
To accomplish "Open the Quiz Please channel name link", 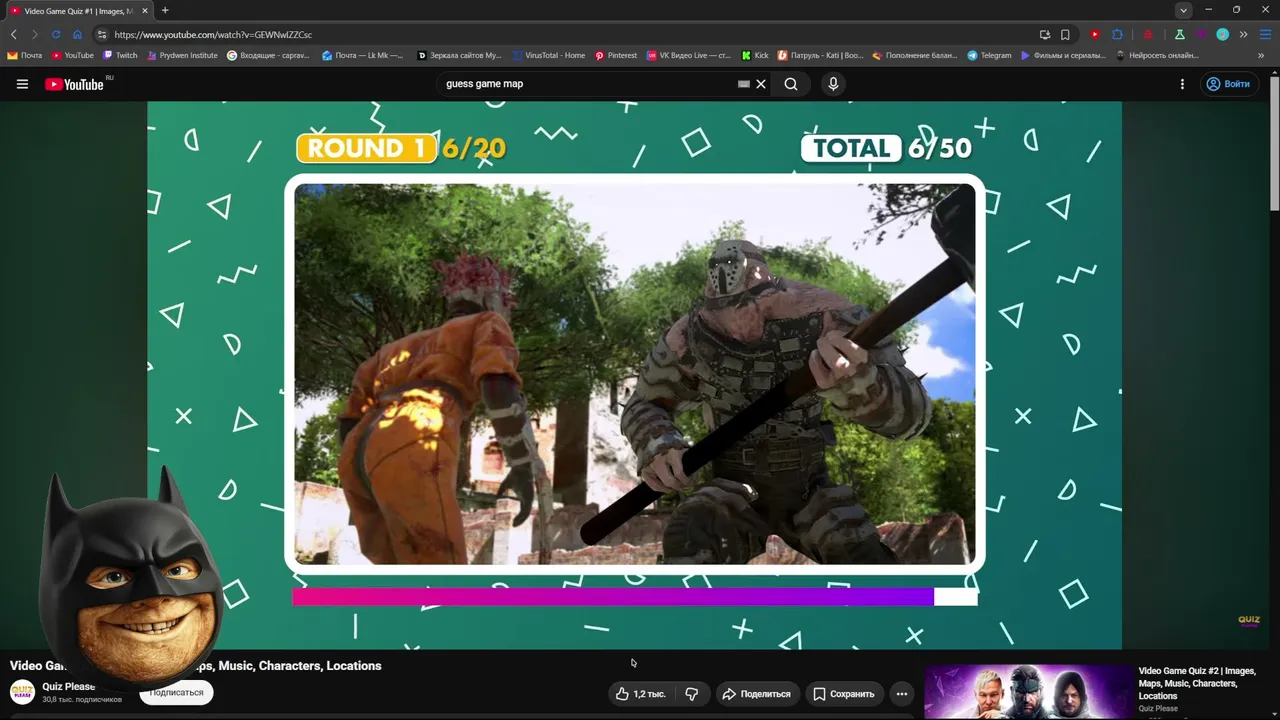I will (x=69, y=687).
